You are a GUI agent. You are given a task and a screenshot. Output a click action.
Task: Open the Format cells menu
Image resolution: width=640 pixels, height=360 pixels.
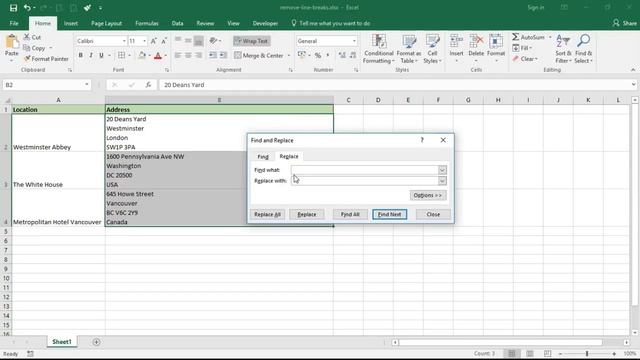(496, 48)
